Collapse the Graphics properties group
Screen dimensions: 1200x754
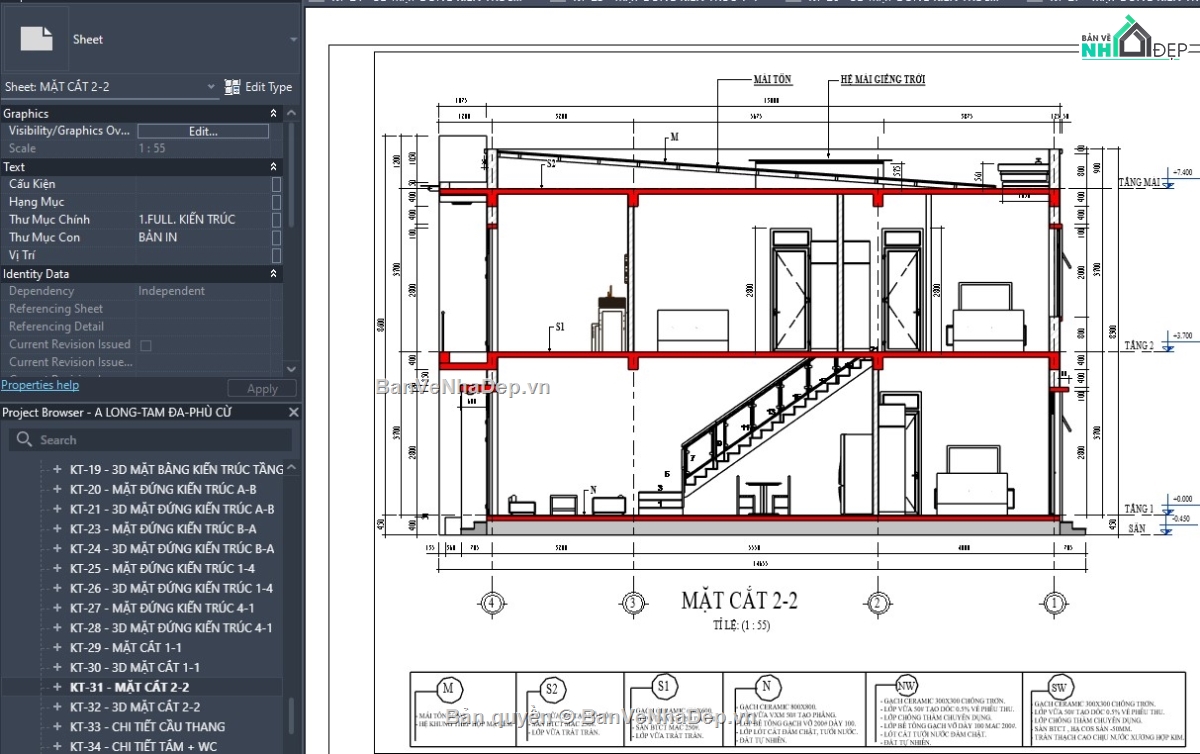(274, 114)
